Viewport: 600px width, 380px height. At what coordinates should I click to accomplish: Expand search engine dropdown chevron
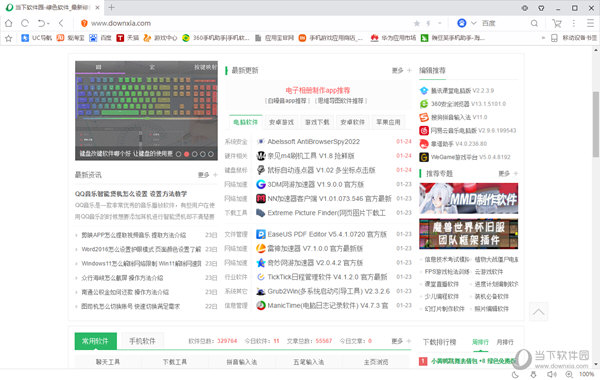coord(473,23)
